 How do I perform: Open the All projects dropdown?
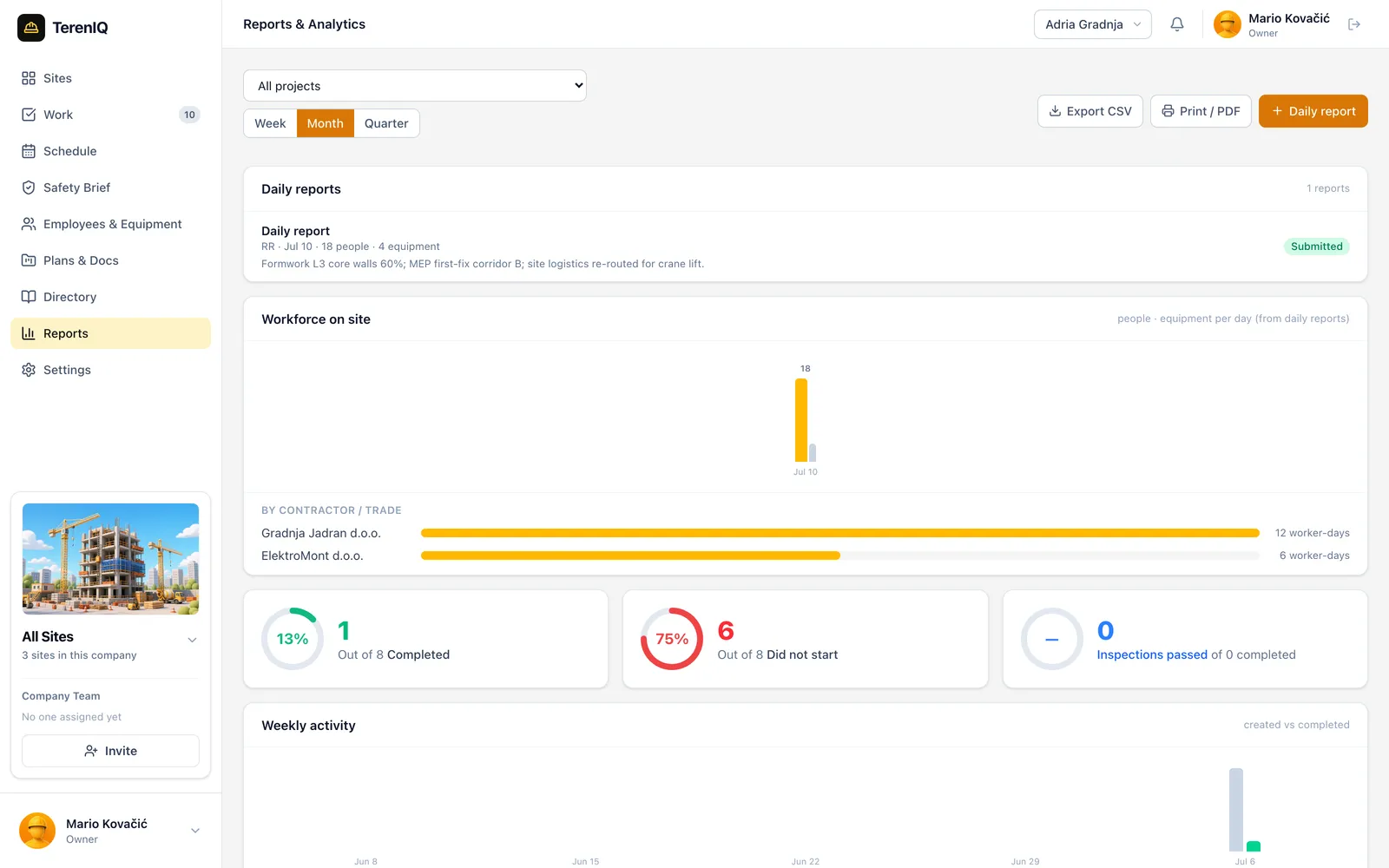(415, 86)
